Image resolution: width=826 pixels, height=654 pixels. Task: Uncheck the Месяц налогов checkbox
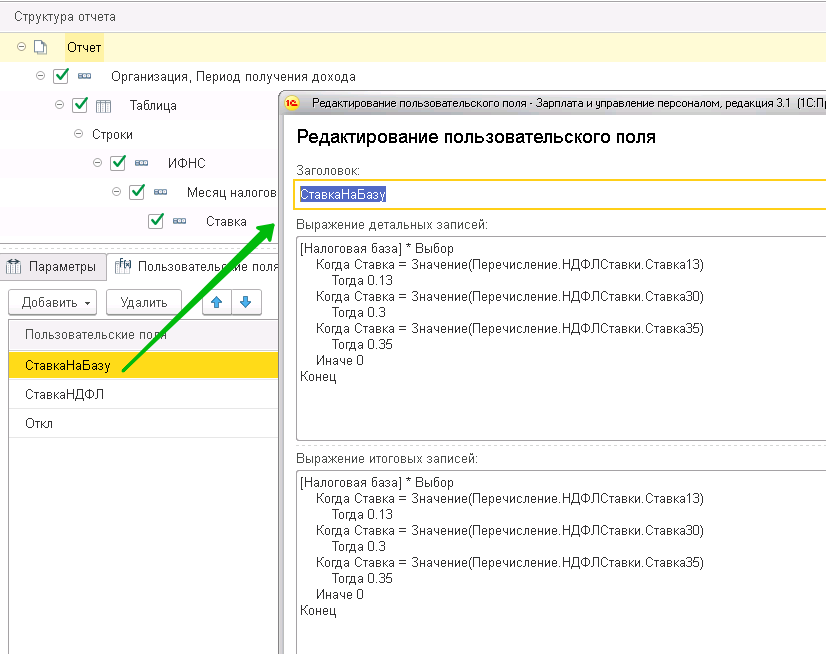click(137, 192)
